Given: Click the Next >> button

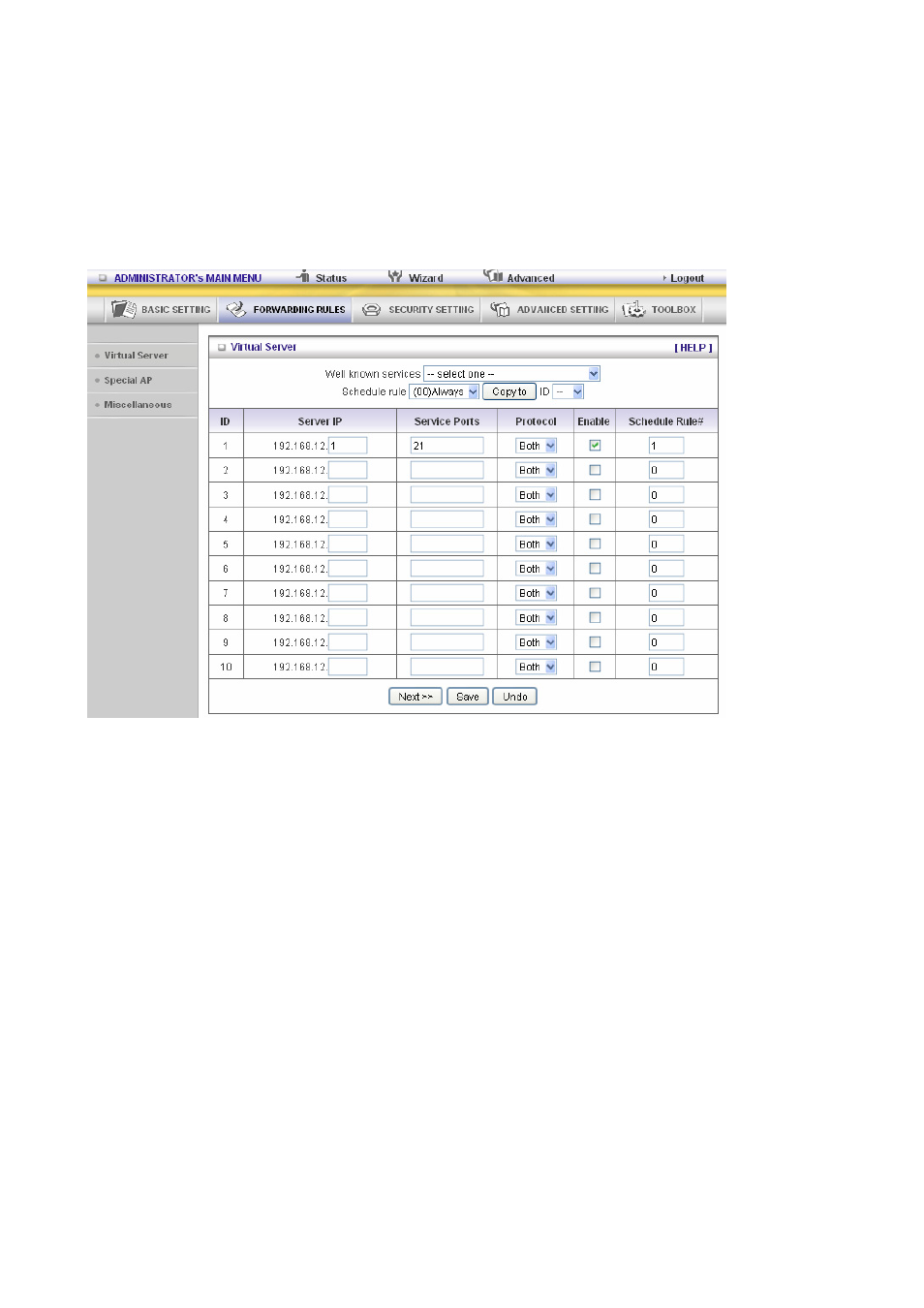Looking at the screenshot, I should [x=416, y=697].
